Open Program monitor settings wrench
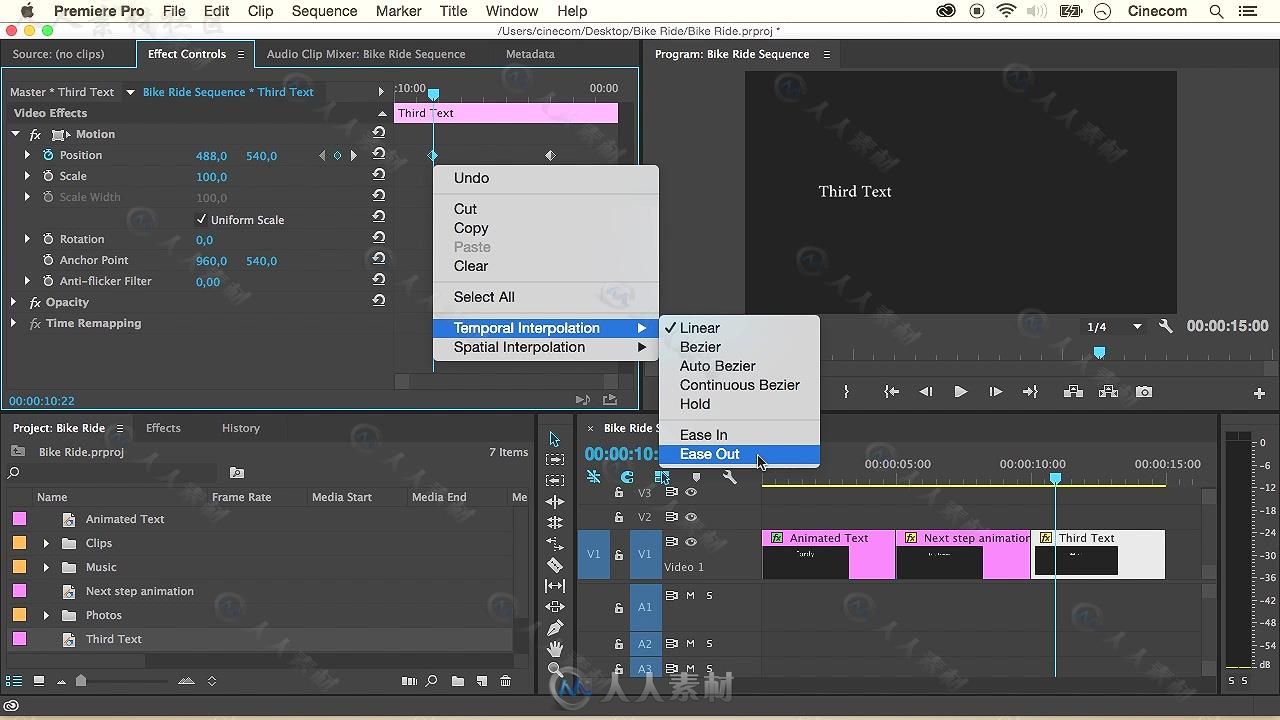Screen dimensions: 1280x720 point(1165,326)
